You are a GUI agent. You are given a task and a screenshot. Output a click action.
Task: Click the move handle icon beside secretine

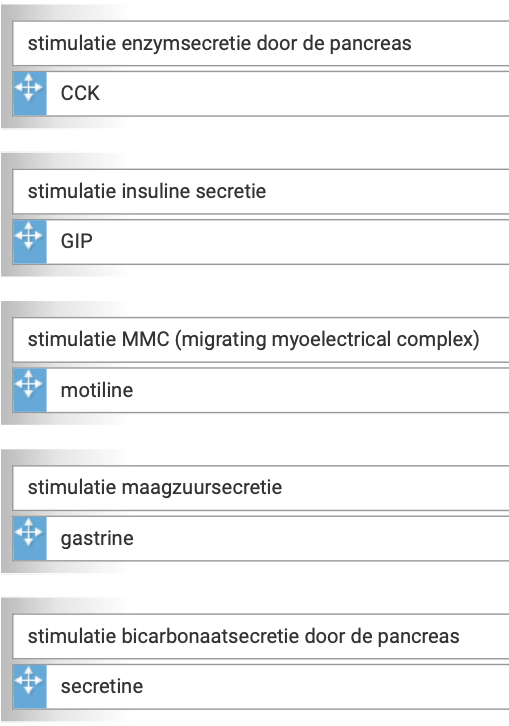[30, 686]
